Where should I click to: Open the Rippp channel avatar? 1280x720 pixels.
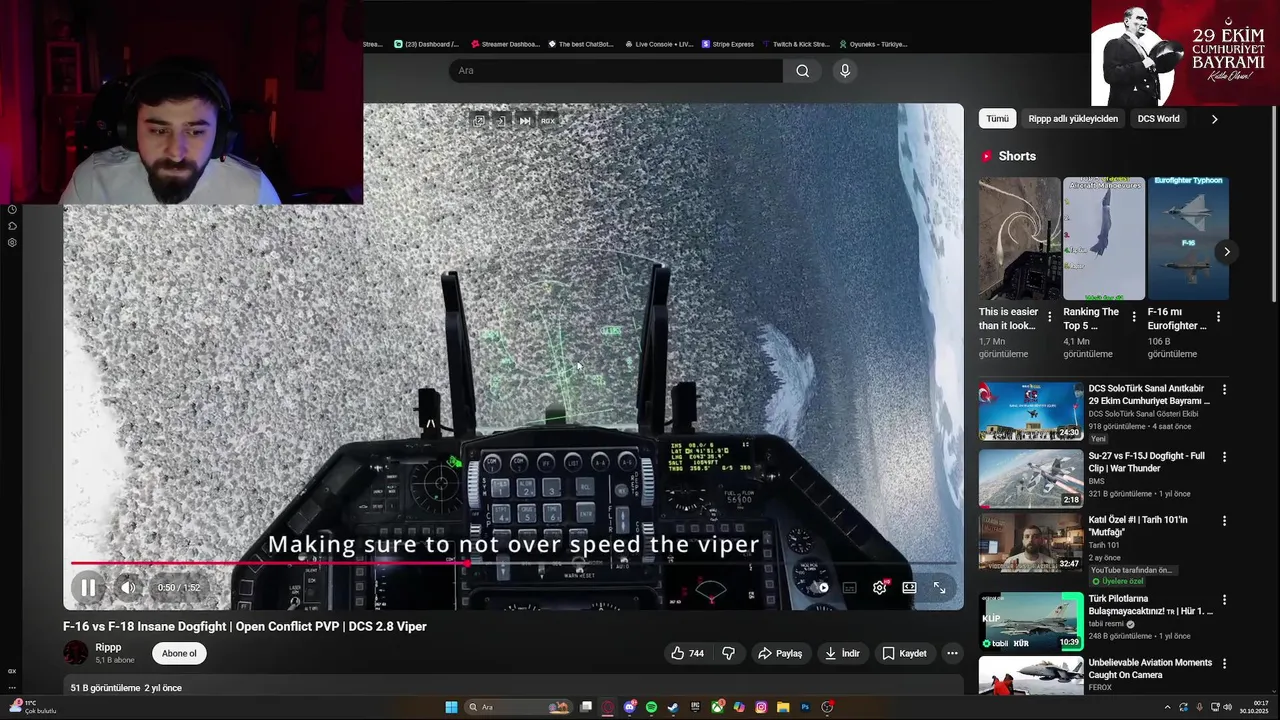pos(76,653)
